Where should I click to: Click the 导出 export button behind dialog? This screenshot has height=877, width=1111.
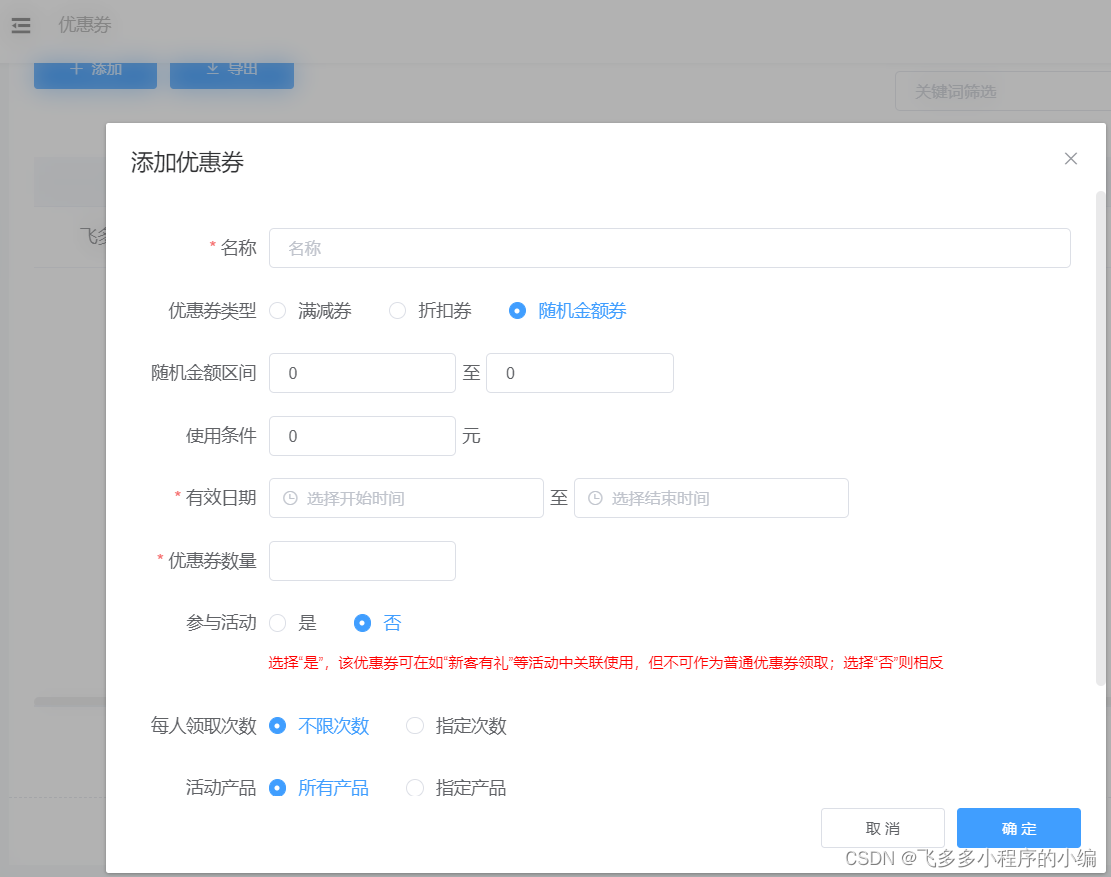point(232,74)
